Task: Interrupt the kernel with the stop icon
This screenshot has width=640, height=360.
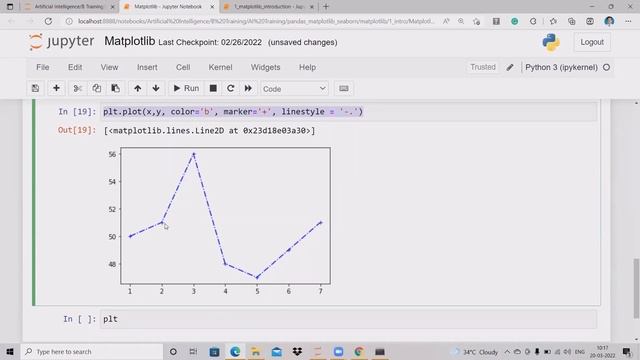Action: click(x=213, y=89)
